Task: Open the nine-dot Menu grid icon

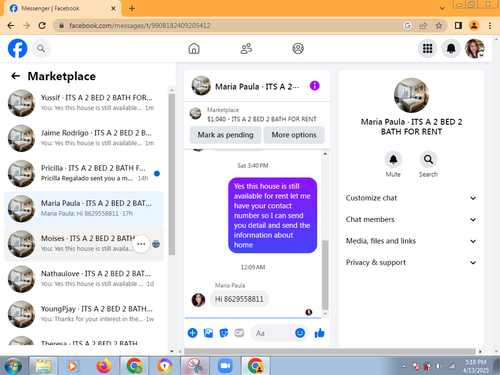Action: click(x=427, y=49)
